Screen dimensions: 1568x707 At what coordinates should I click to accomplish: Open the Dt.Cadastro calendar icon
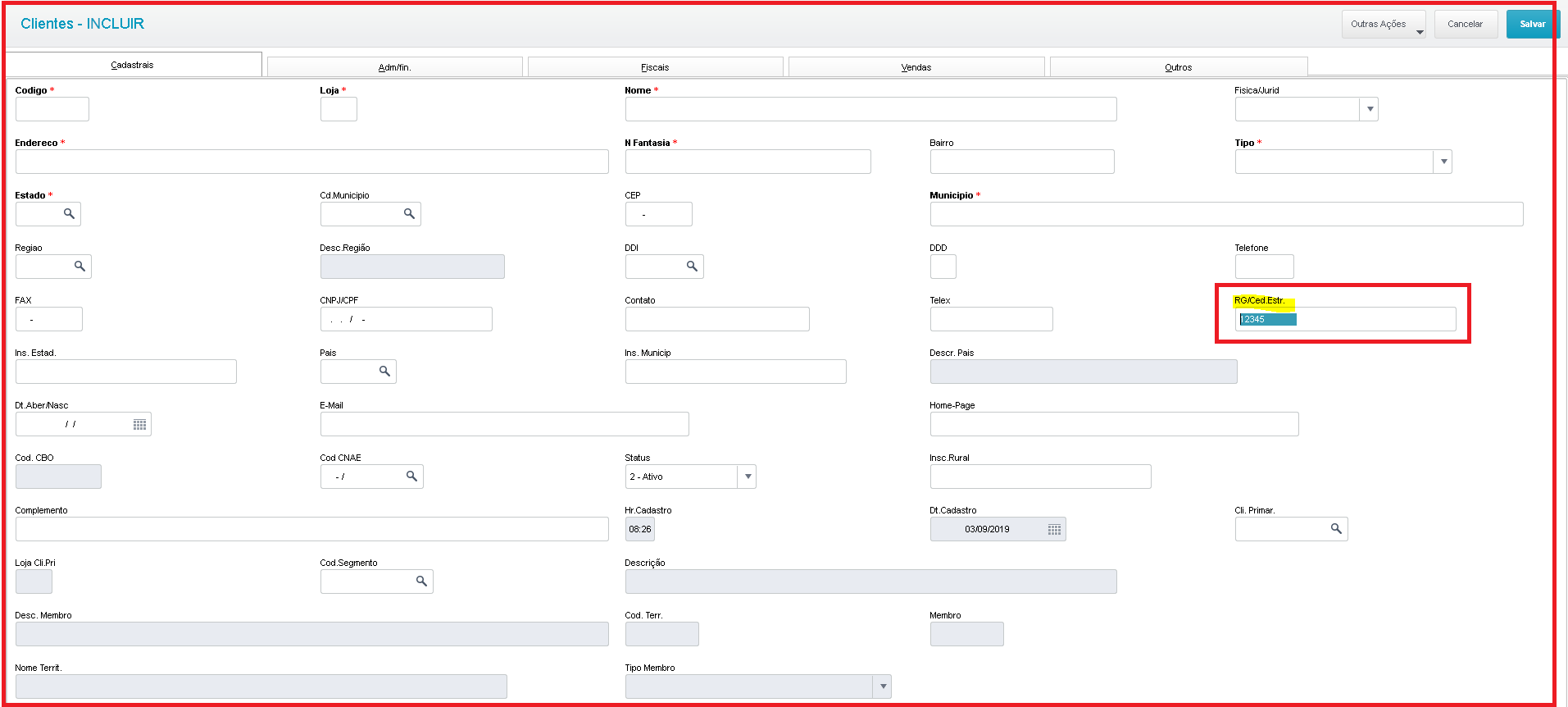1054,529
